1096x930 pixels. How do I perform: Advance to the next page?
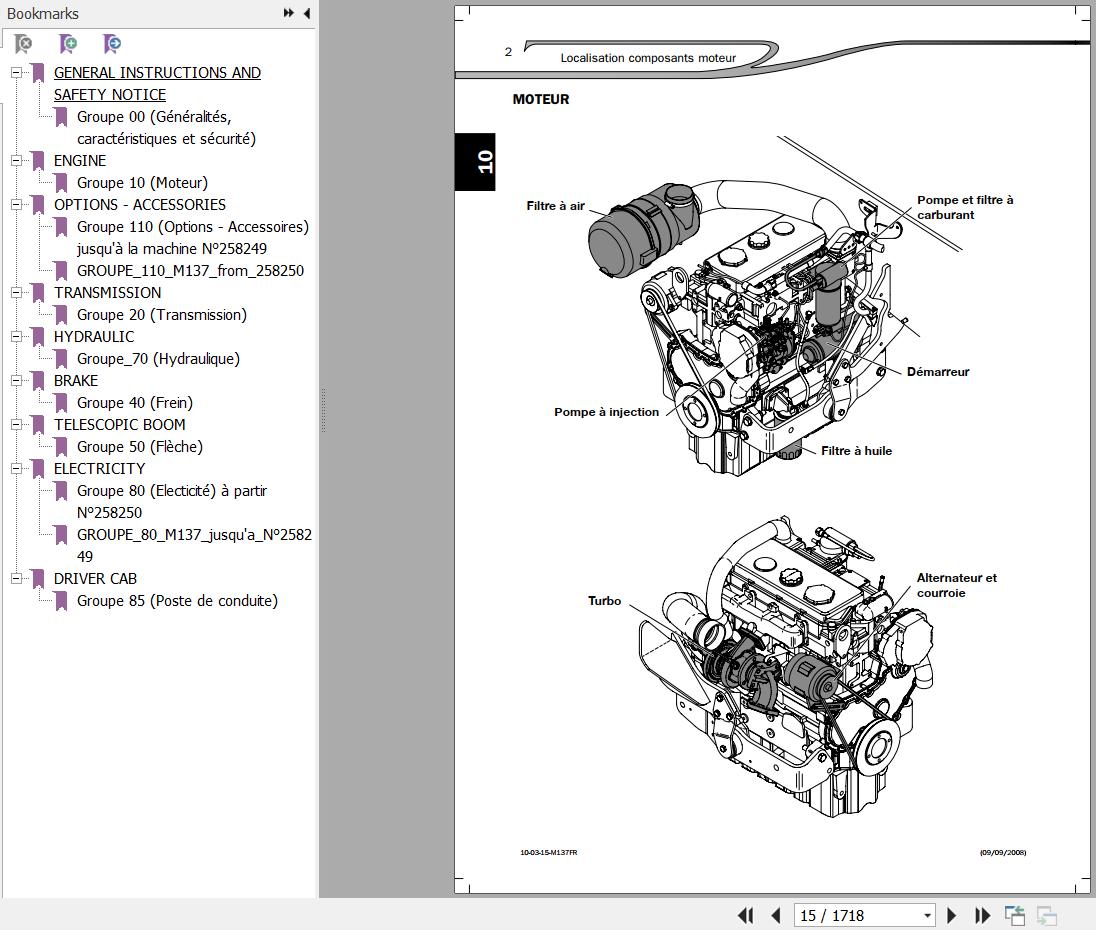coord(952,915)
